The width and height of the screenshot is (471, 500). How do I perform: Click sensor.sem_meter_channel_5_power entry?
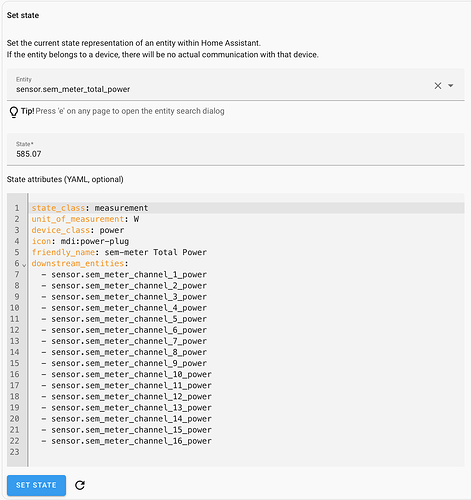pos(129,319)
